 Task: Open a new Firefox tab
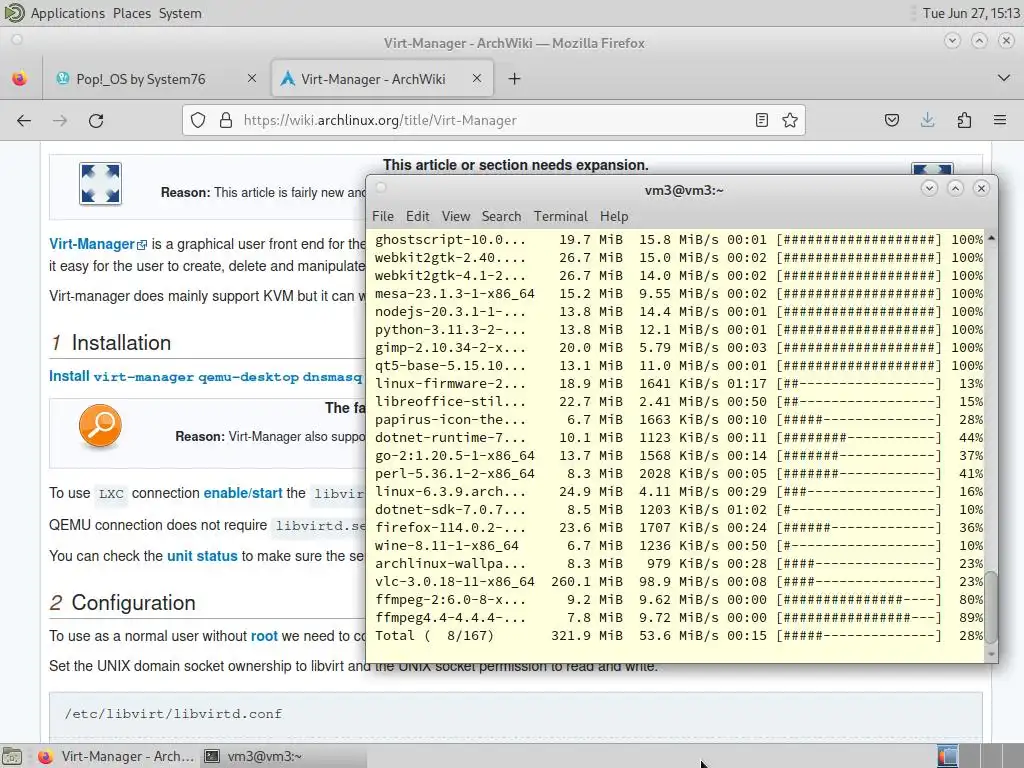[515, 79]
